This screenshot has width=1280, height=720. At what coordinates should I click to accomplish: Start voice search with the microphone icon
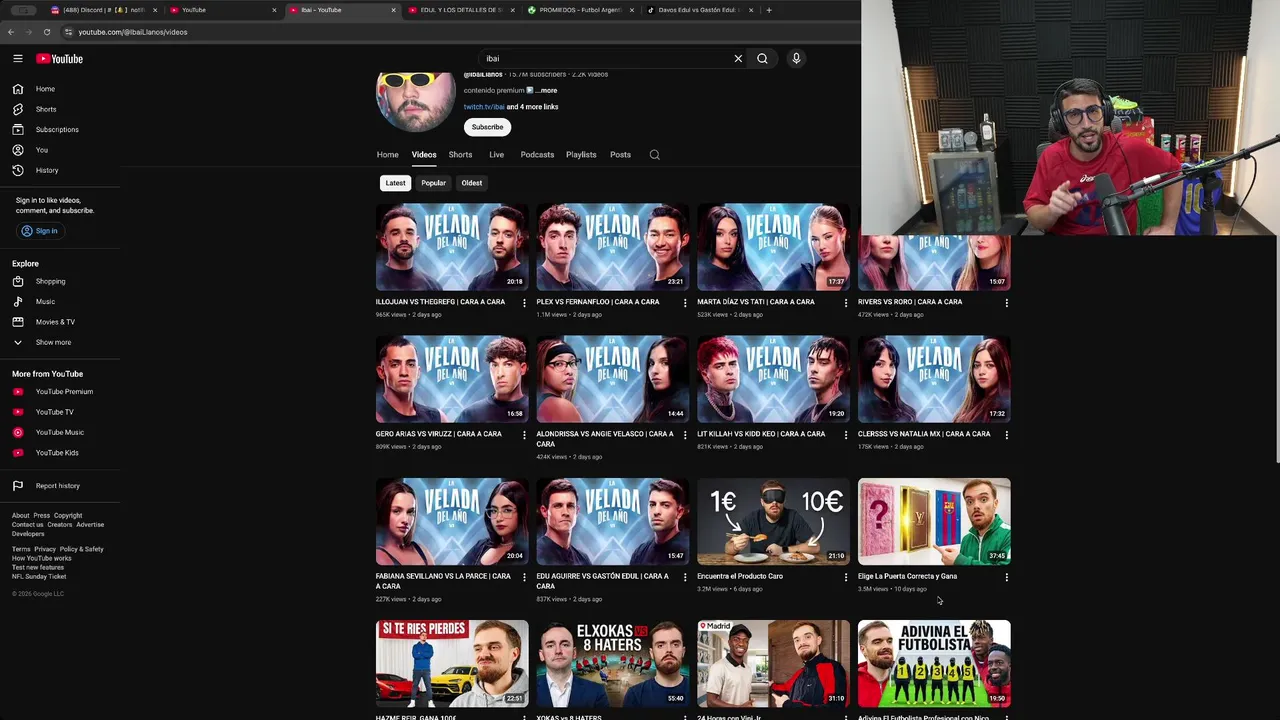click(796, 58)
